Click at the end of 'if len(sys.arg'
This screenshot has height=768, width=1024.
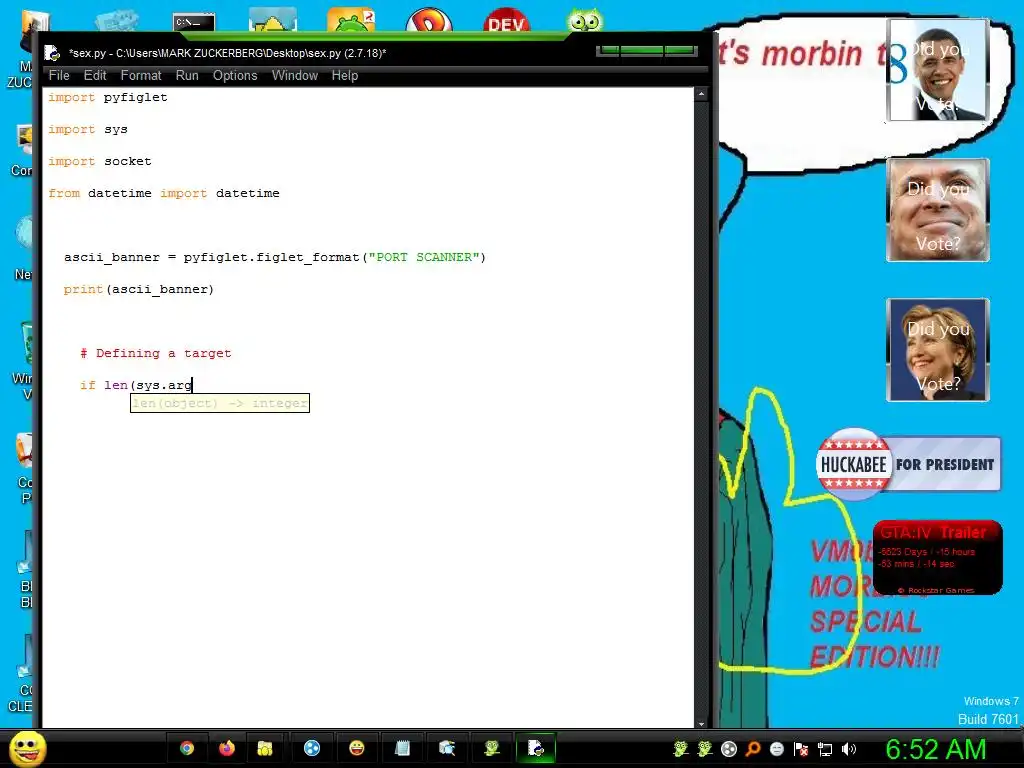point(192,385)
